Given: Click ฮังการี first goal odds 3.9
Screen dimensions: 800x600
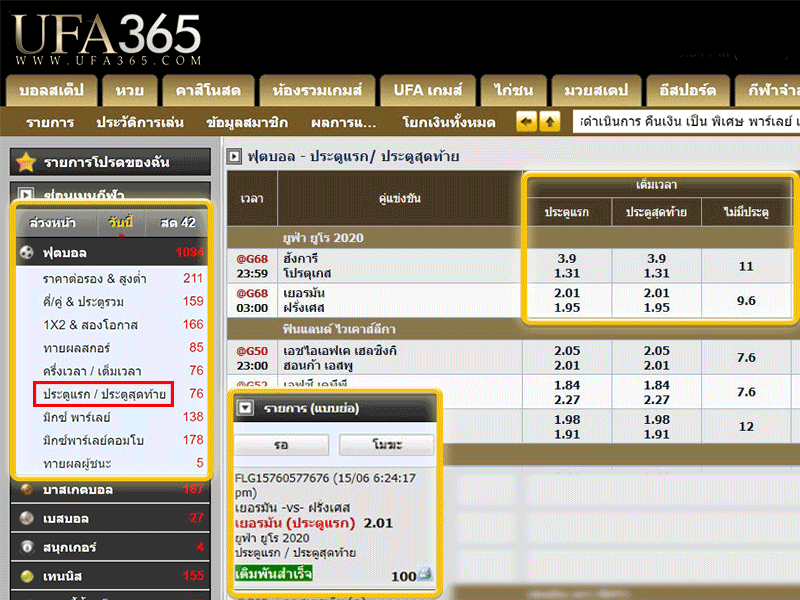Looking at the screenshot, I should pos(567,259).
